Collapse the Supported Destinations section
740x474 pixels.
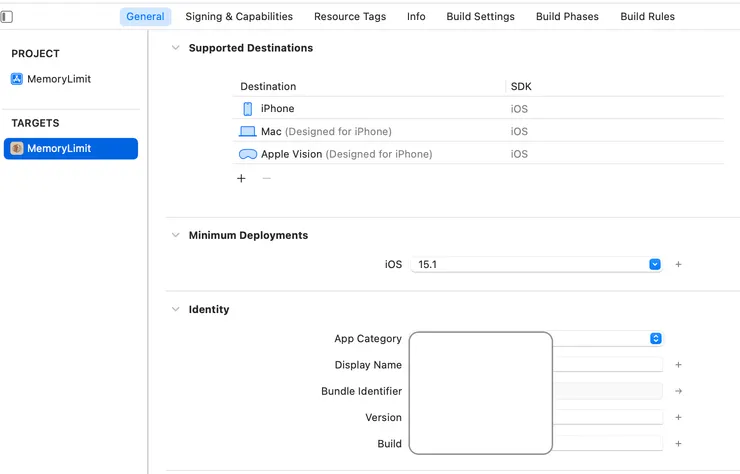176,48
